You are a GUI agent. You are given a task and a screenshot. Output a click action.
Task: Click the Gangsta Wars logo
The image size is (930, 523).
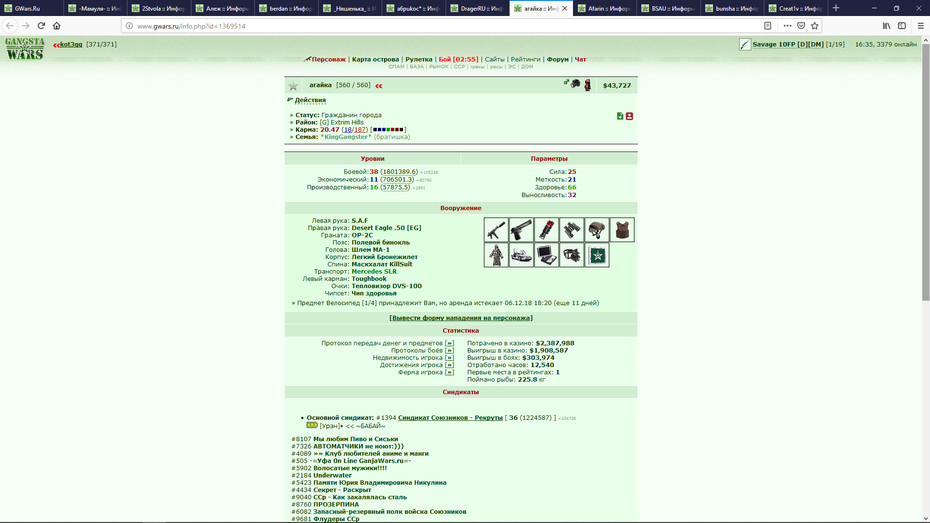tap(24, 49)
